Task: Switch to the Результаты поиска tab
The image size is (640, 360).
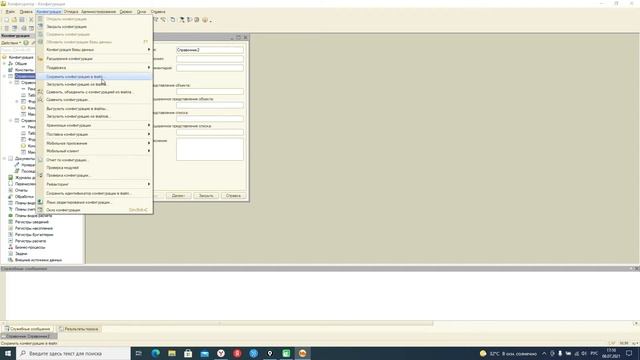Action: (x=78, y=329)
